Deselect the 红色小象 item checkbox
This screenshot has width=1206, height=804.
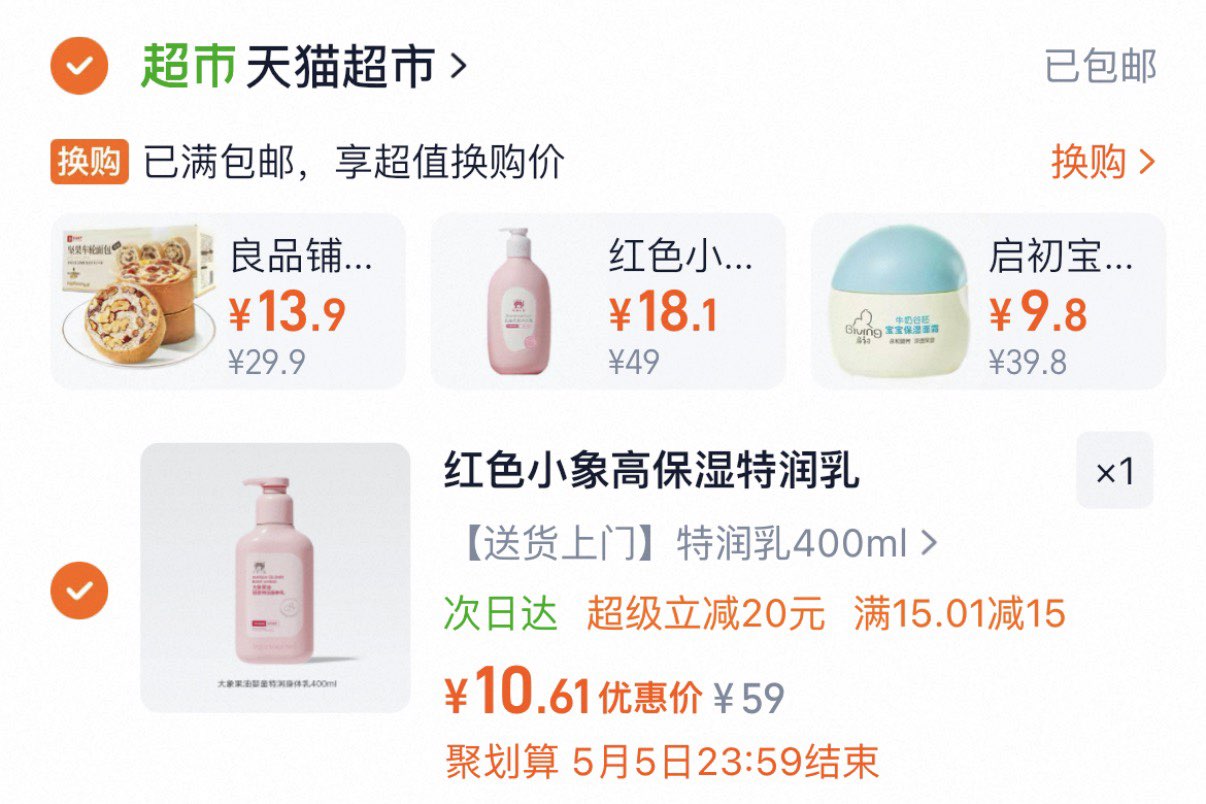(x=79, y=590)
